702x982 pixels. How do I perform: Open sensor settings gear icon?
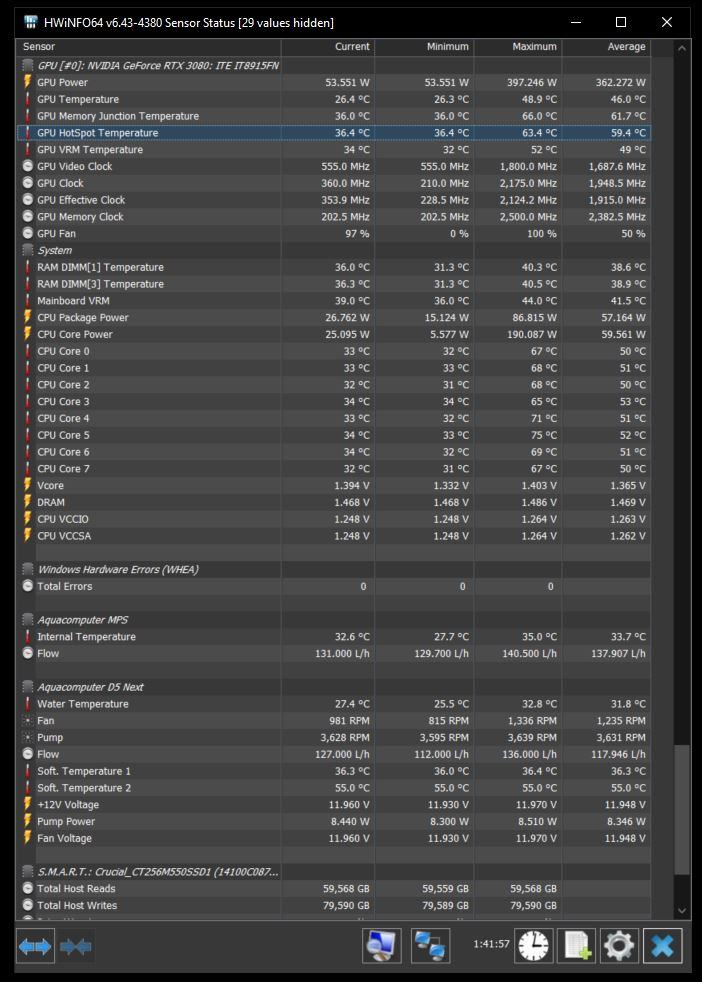pyautogui.click(x=619, y=946)
